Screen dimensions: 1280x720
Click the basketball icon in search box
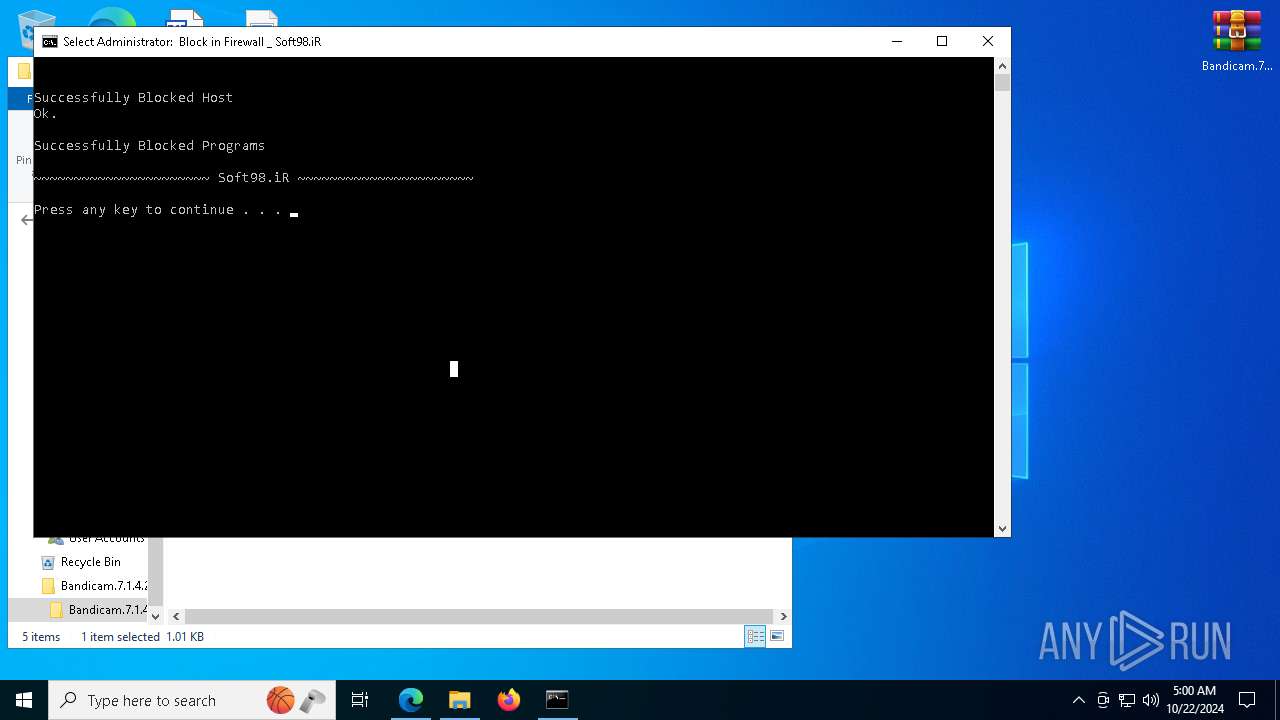(x=281, y=700)
